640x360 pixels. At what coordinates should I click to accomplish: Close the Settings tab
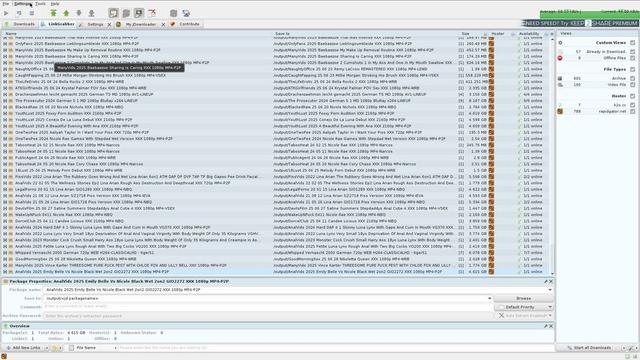(x=109, y=24)
